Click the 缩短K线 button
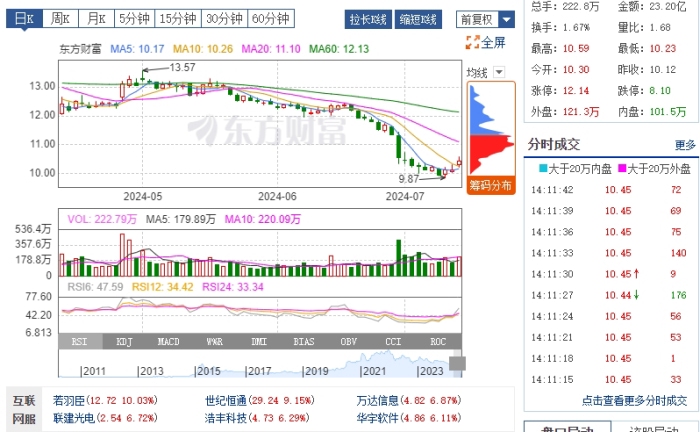Viewport: 700px width, 432px height. [418, 20]
